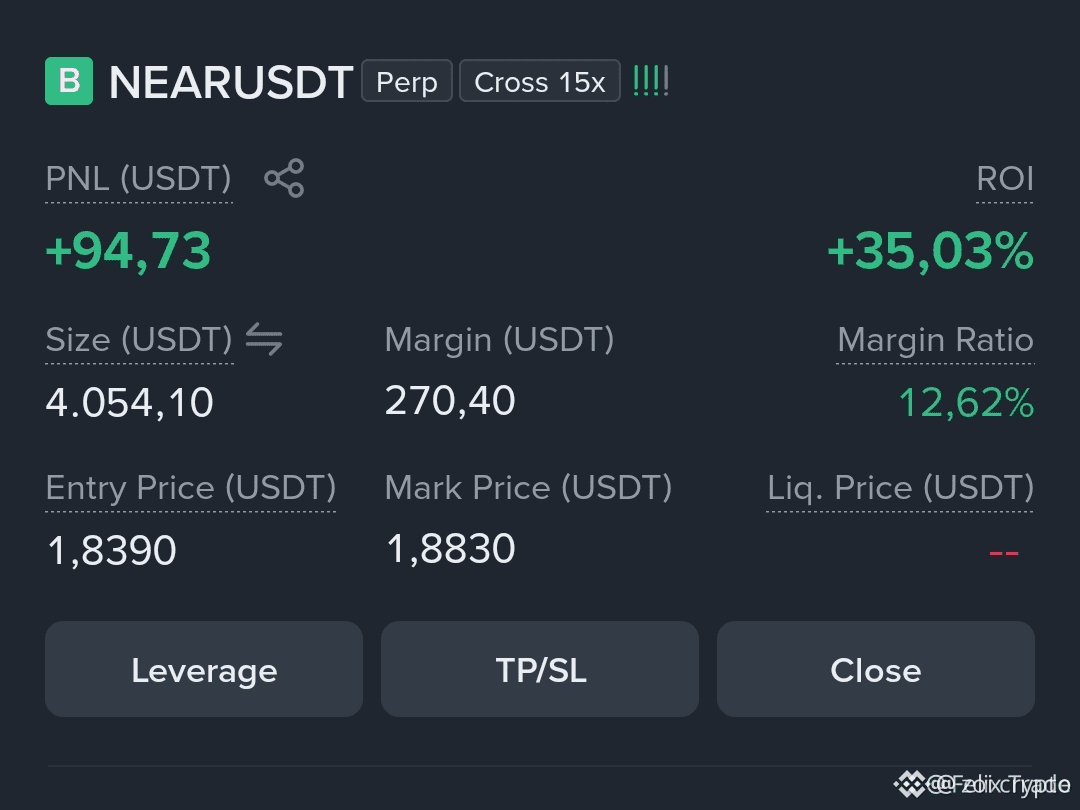Click the watermark logo icon
This screenshot has width=1080, height=810.
tap(910, 784)
